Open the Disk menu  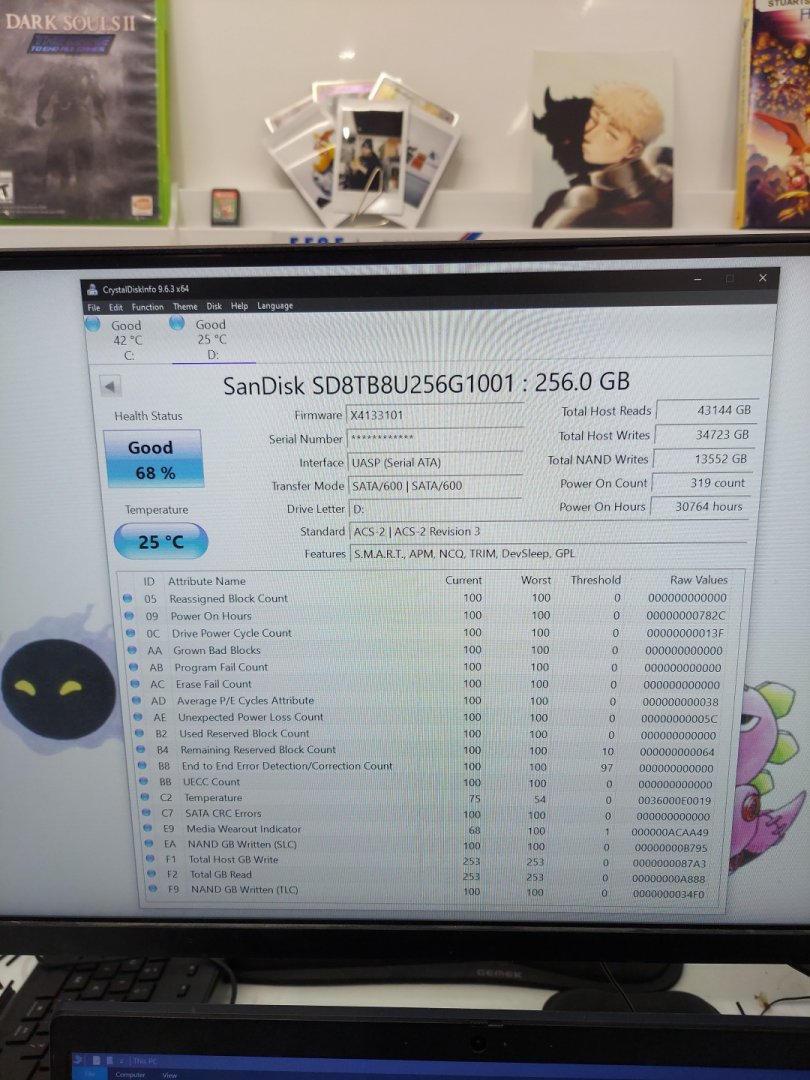[x=214, y=307]
